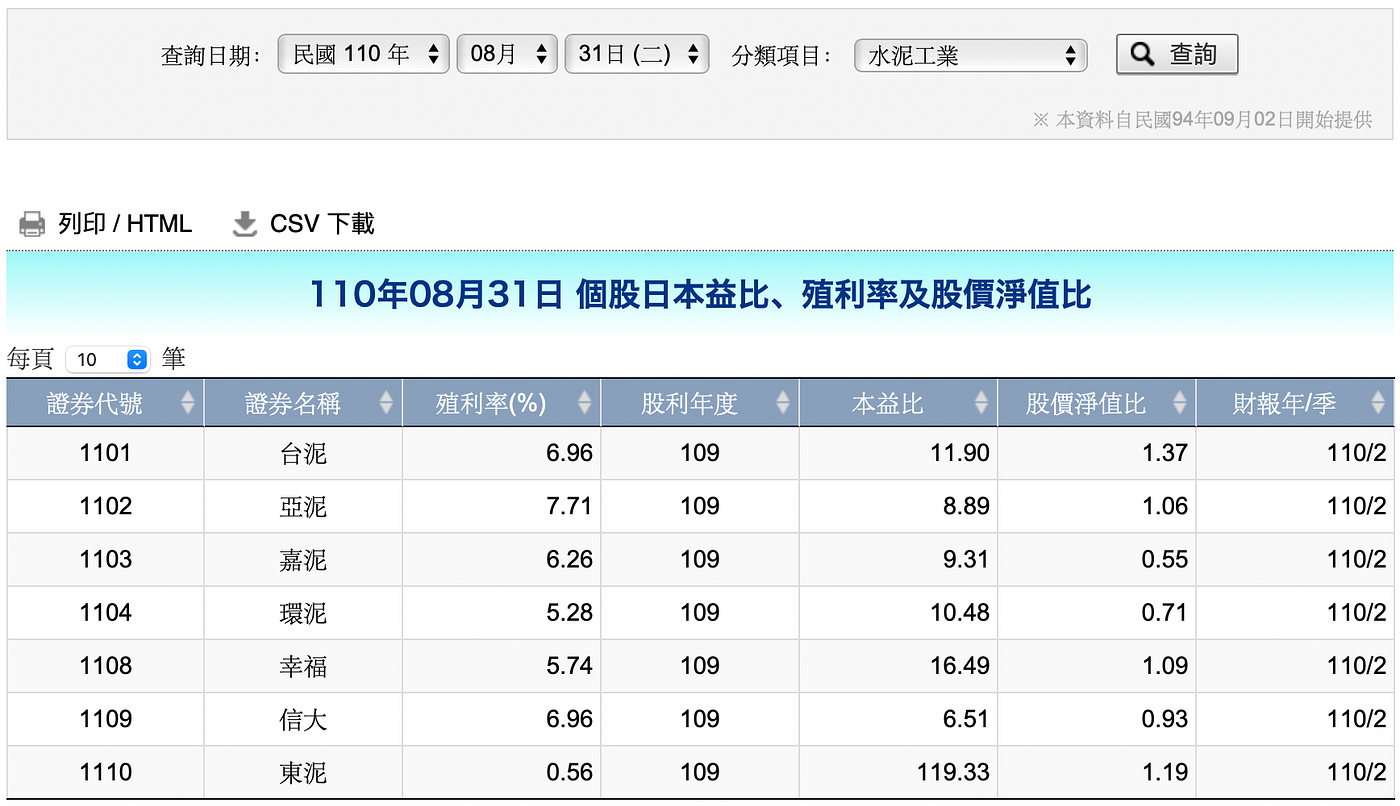Click the stock name 東泥
This screenshot has height=806, width=1400.
(x=303, y=772)
